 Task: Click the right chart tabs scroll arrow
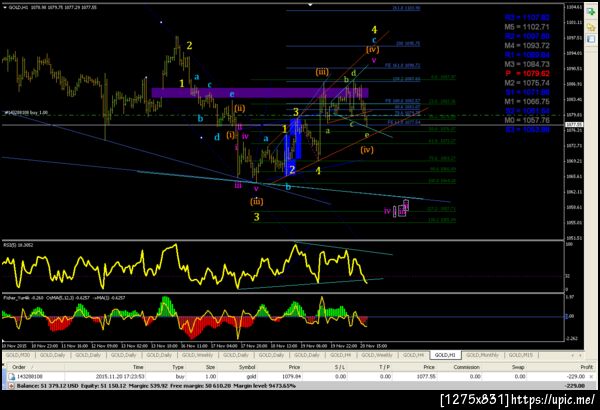tap(579, 355)
